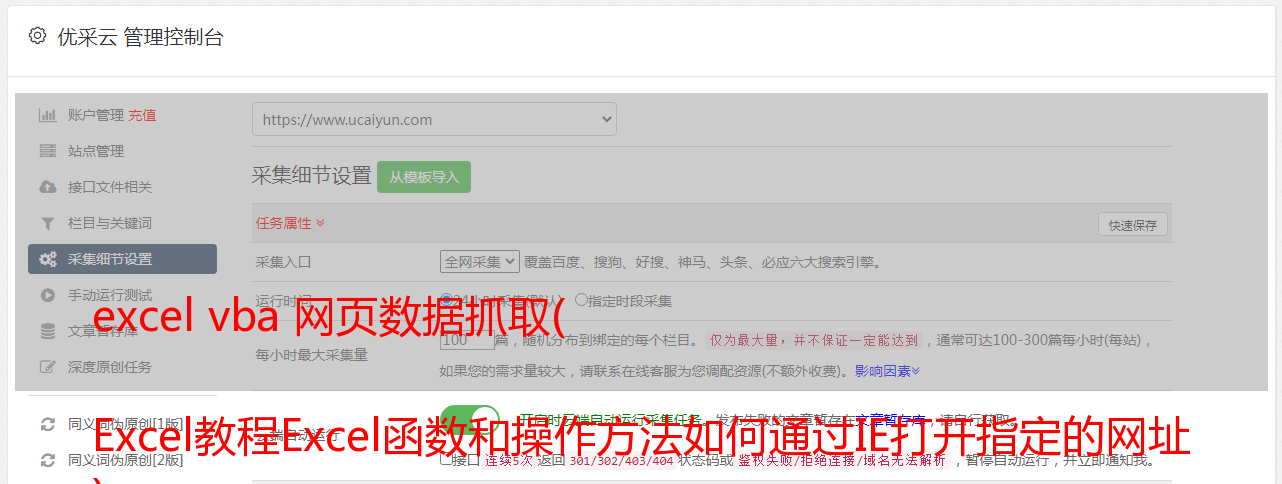Open 同义词伪原创[2版] entry
1282x484 pixels.
[x=126, y=460]
